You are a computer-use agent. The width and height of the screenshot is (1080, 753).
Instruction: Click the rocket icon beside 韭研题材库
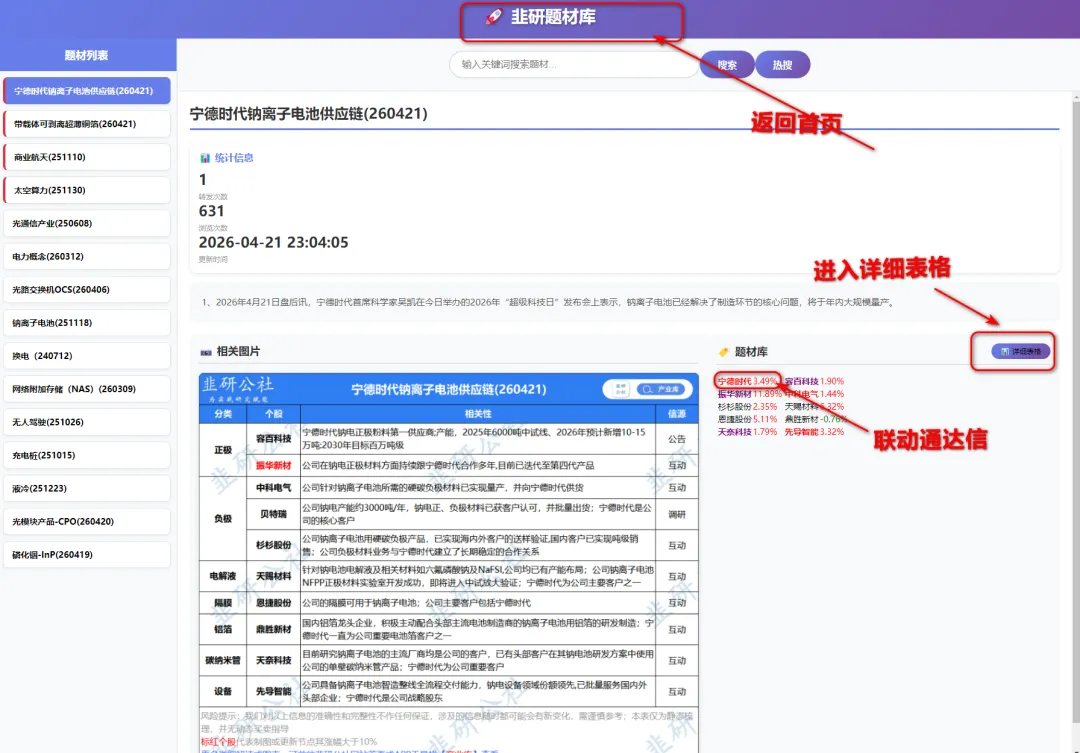494,17
